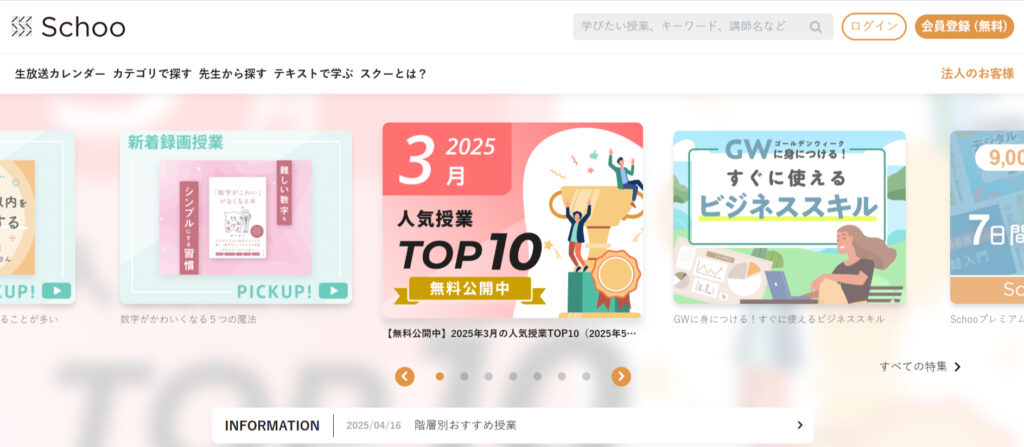Click chevron next to すべての特集

(x=957, y=367)
